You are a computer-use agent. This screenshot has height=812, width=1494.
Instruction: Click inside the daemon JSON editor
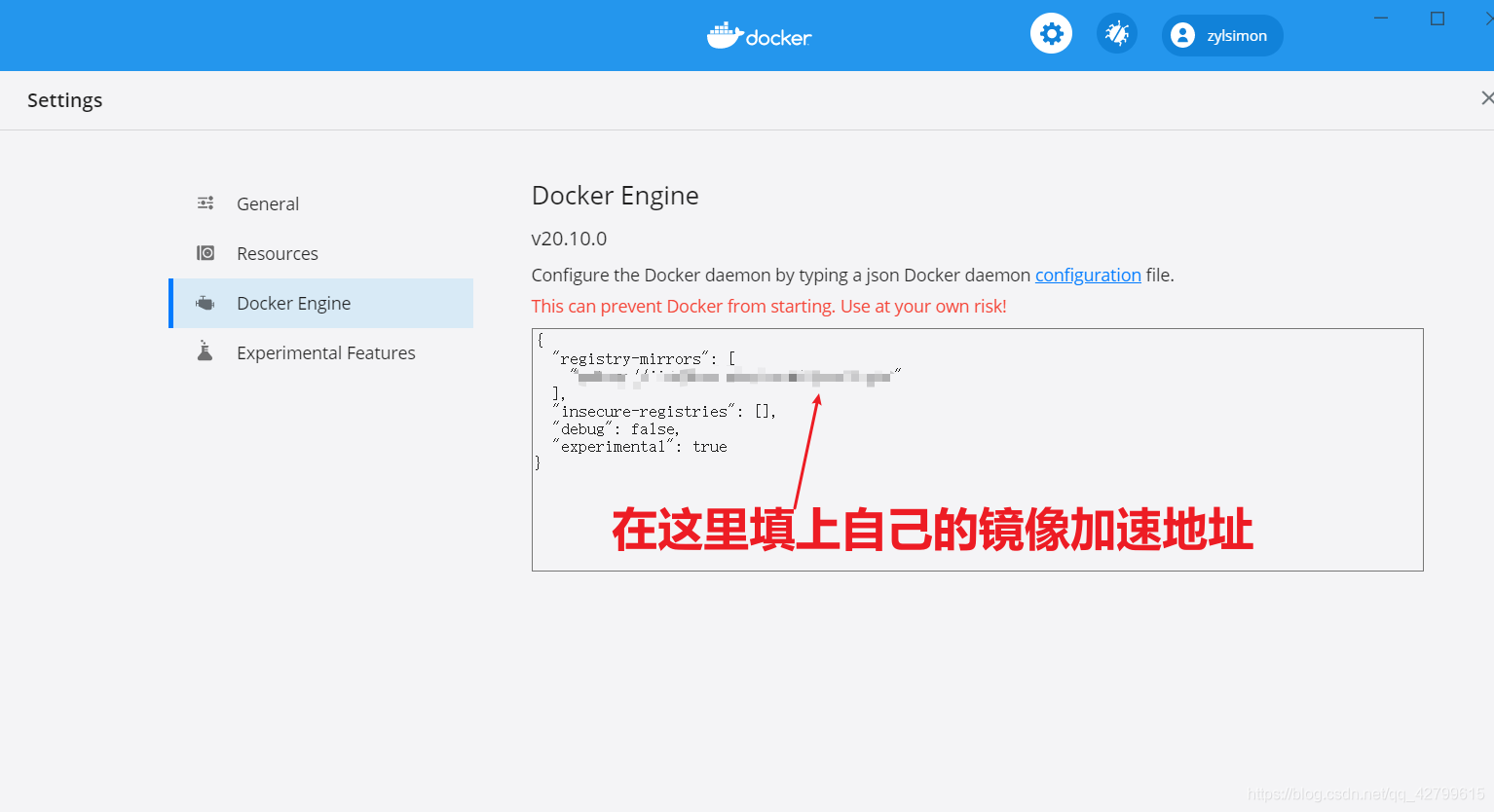[x=977, y=450]
